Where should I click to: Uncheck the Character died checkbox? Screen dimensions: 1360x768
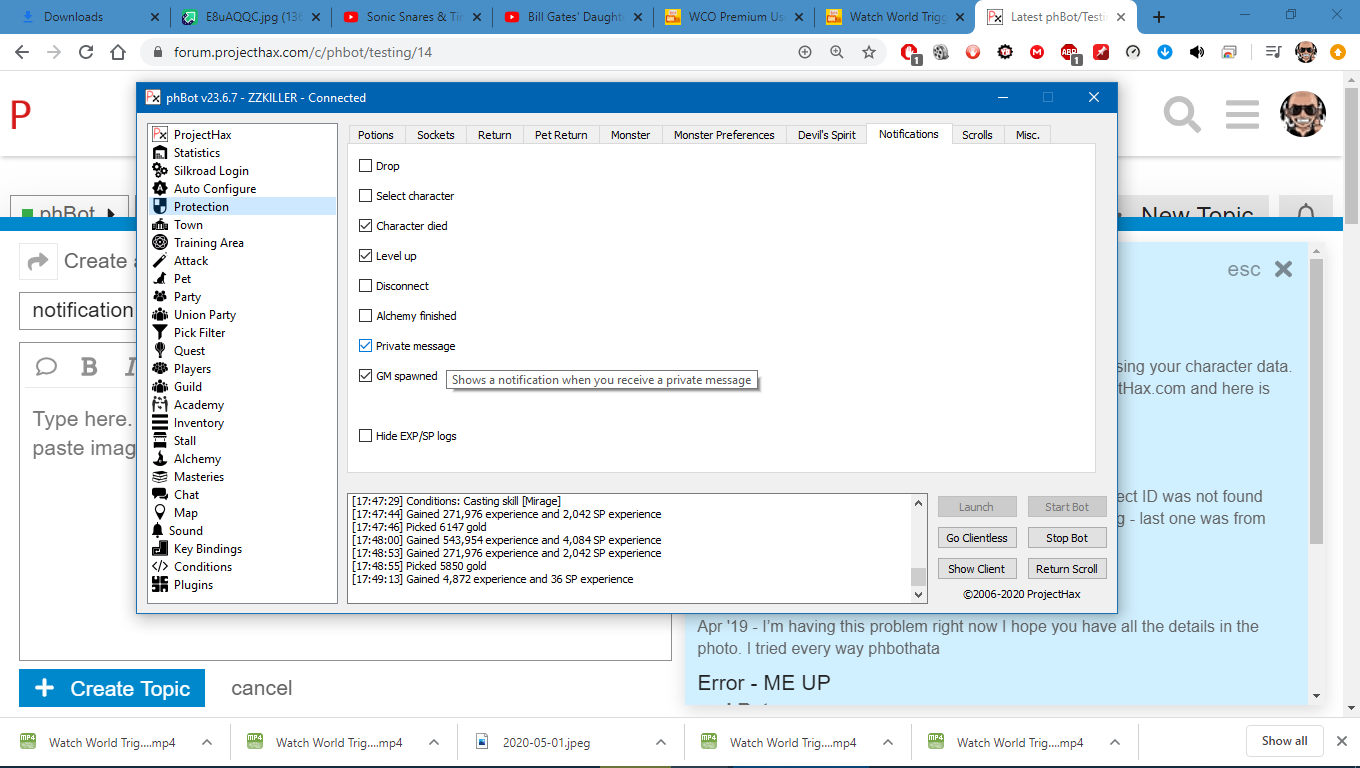[366, 226]
